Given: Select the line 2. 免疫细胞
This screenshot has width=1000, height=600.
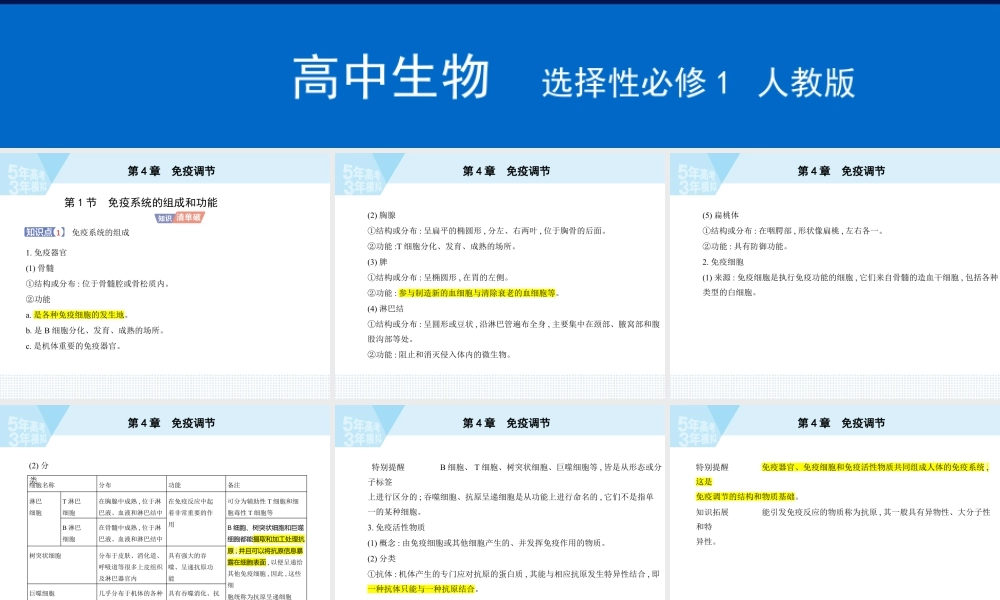Looking at the screenshot, I should pos(723,262).
